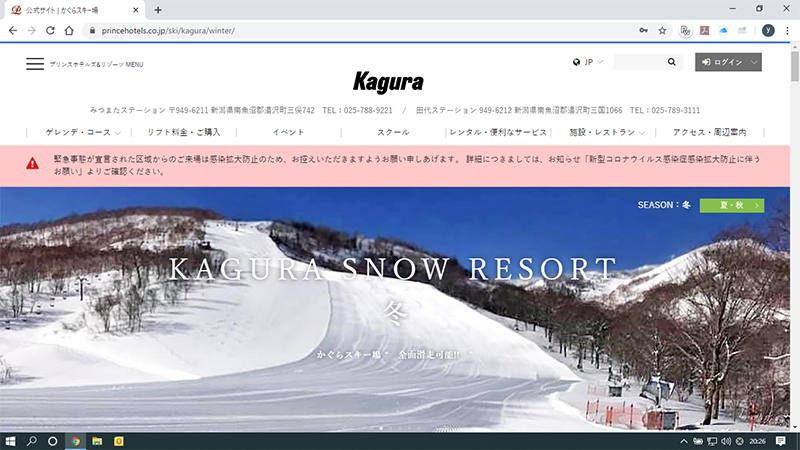Show hidden system tray icons

click(x=684, y=441)
